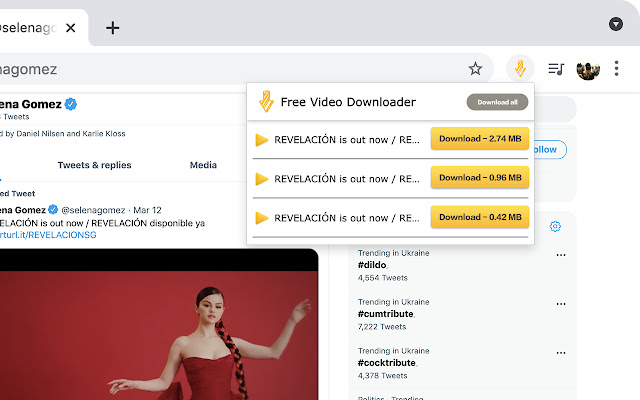Image resolution: width=640 pixels, height=400 pixels.
Task: Click play icon beside third REVELACIÓN video
Action: pyautogui.click(x=262, y=217)
